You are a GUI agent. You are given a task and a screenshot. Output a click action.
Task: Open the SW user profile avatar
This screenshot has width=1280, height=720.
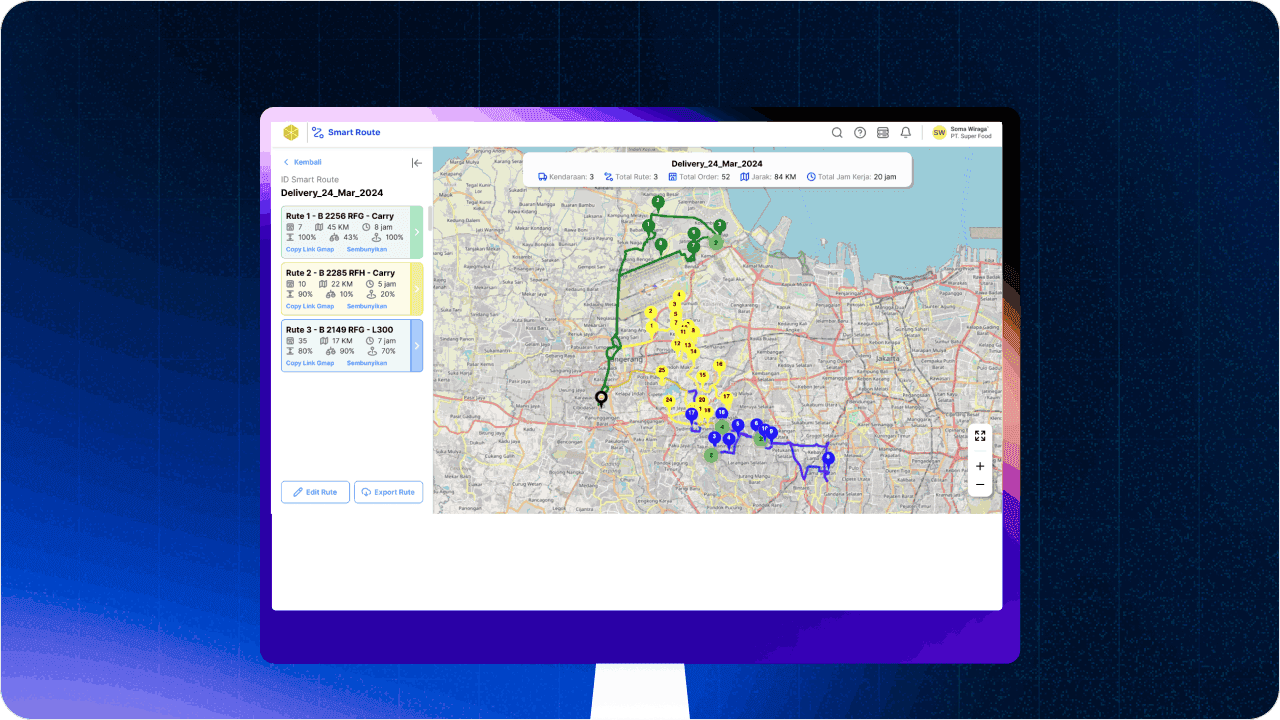(939, 132)
